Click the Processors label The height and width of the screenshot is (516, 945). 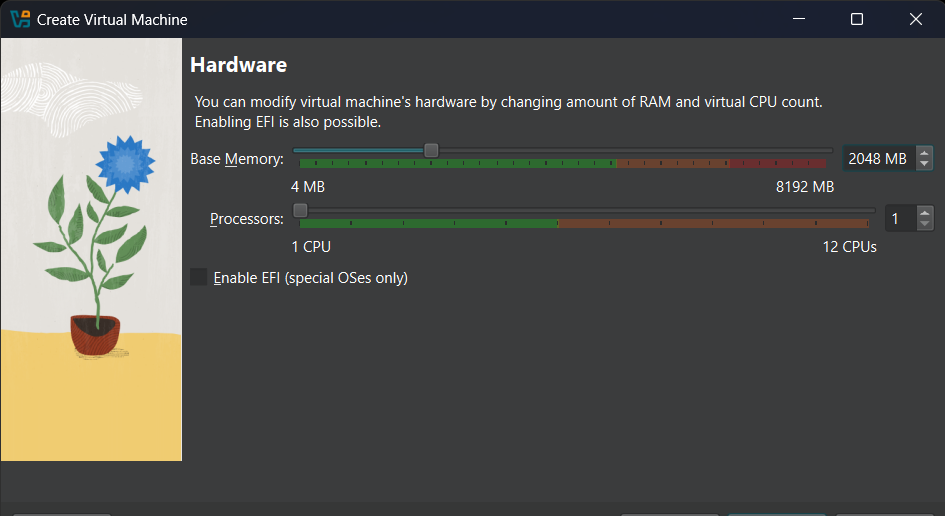[246, 219]
